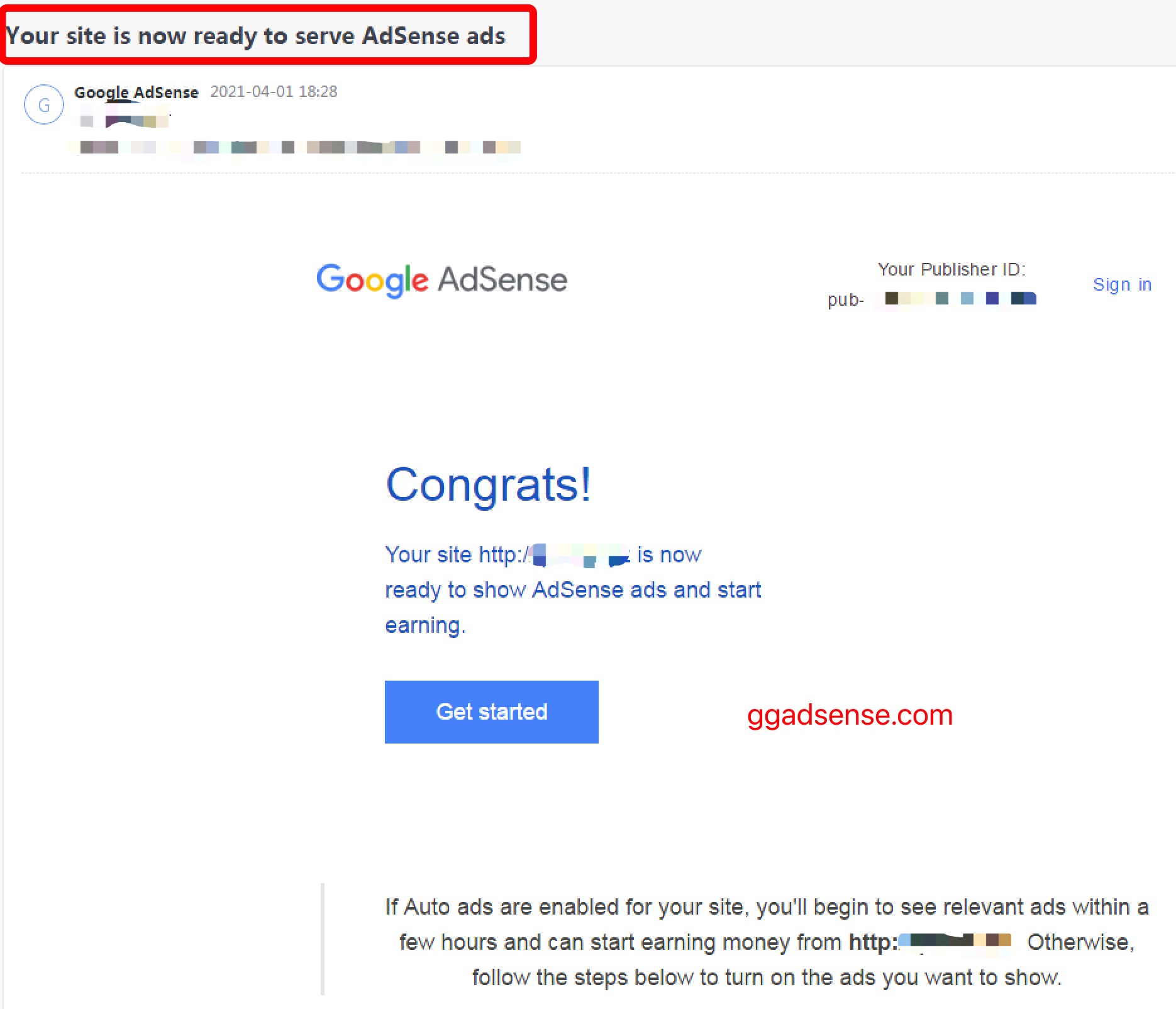
Task: Click the blurred sender address below sender name
Action: pyautogui.click(x=126, y=121)
